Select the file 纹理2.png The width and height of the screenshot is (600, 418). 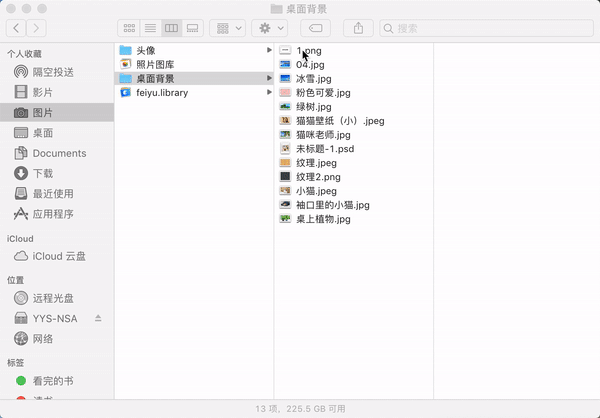[x=354, y=177]
